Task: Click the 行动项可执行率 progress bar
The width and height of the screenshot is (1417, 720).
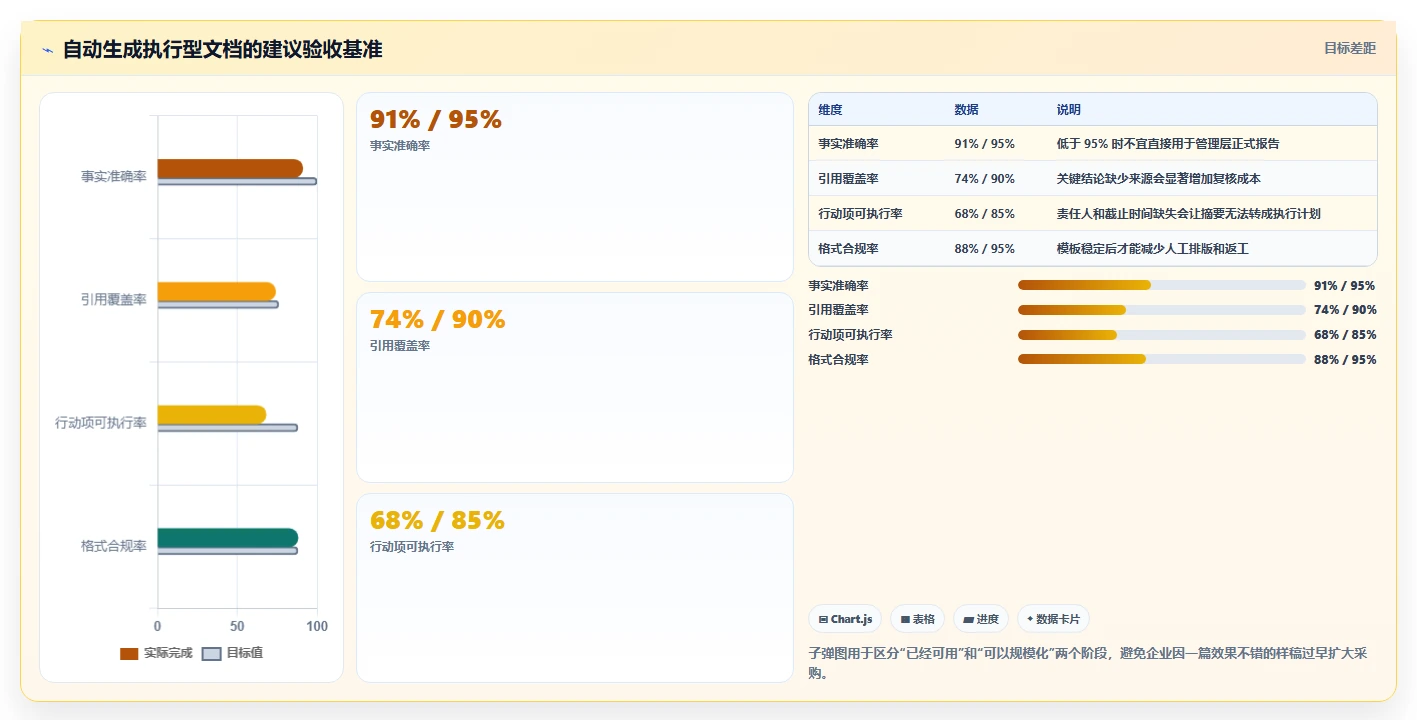Action: pyautogui.click(x=1162, y=335)
